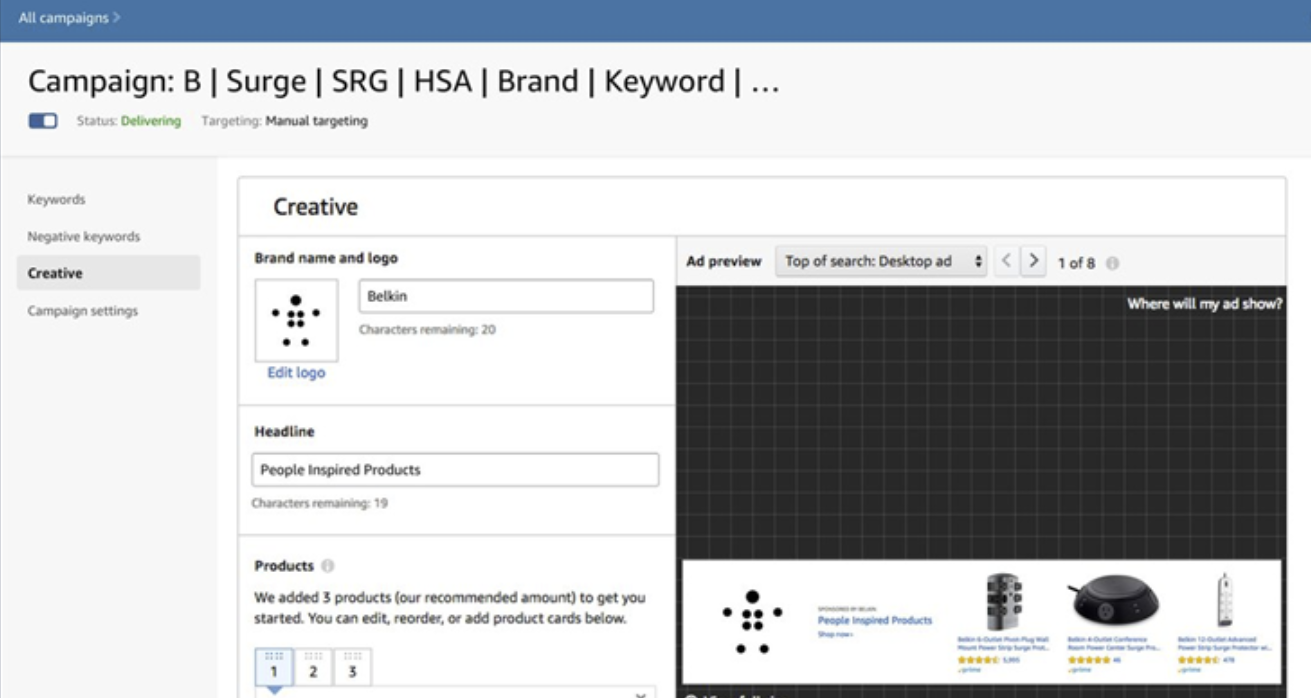Open the Where will my ad show? link

(1205, 304)
